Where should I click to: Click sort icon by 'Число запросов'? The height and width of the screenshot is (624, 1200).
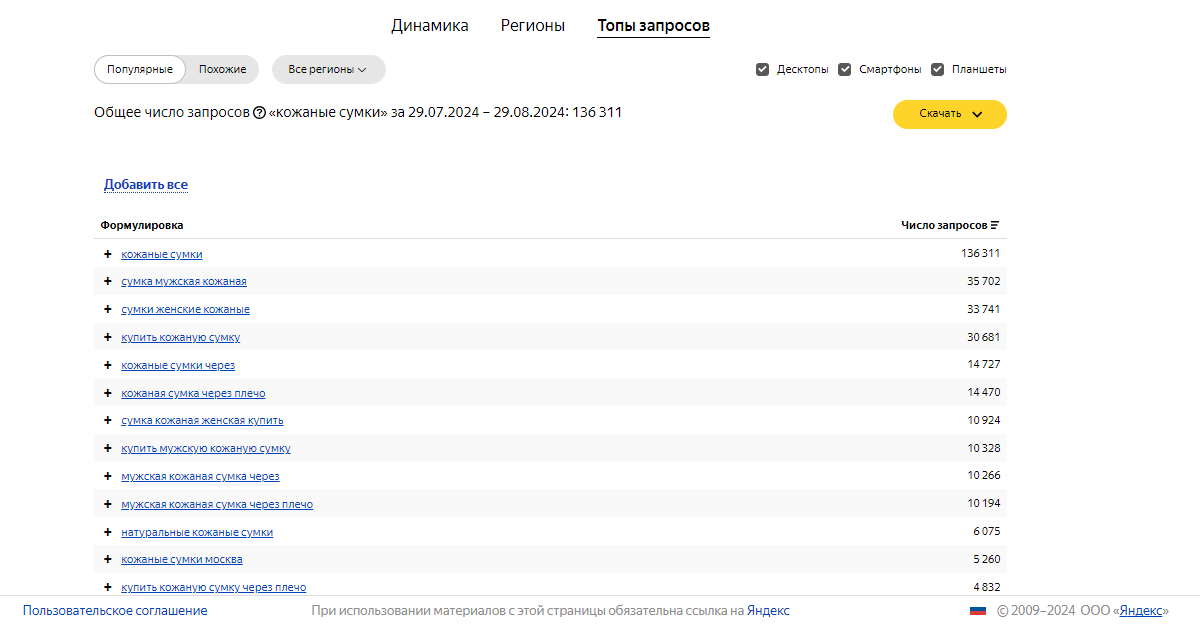[x=995, y=226]
